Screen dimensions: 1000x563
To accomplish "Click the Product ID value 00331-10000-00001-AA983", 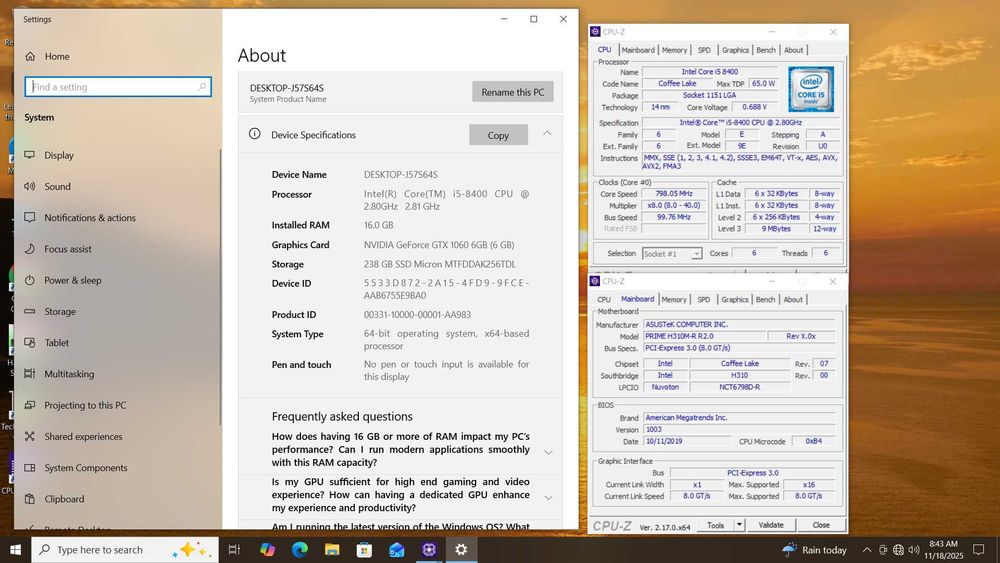I will (x=417, y=314).
